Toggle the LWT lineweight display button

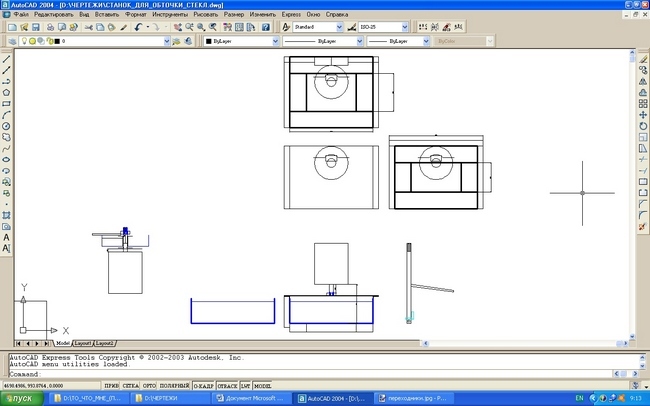[245, 386]
